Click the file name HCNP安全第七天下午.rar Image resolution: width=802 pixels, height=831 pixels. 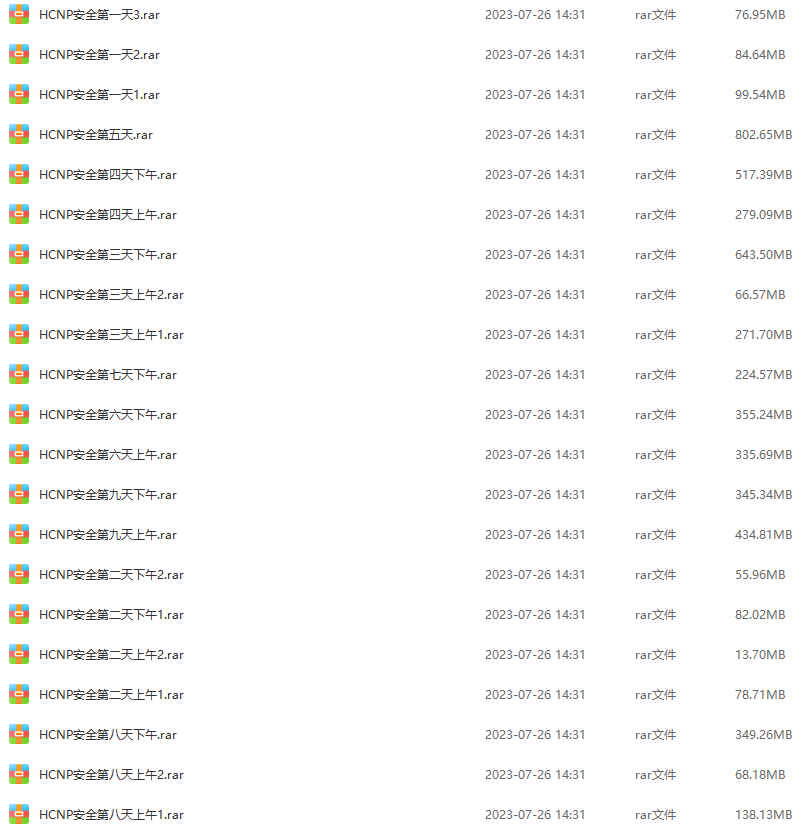108,375
